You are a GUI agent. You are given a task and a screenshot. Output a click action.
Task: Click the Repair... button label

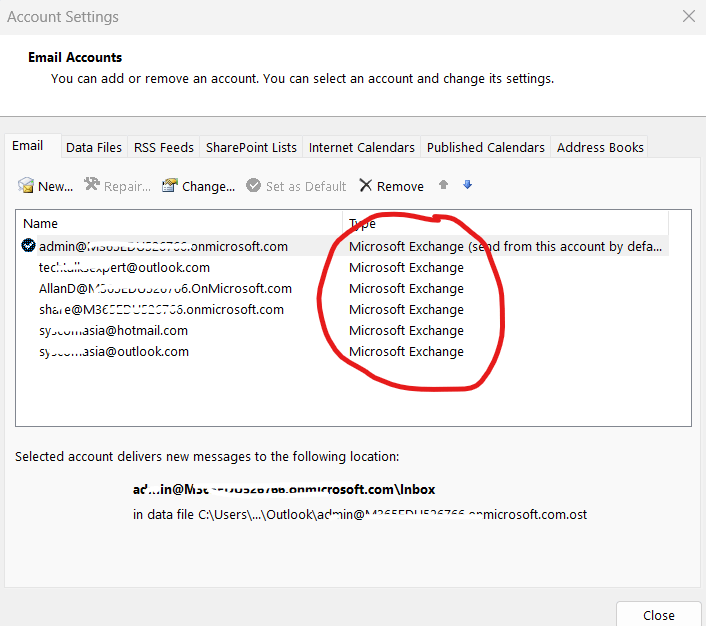[x=127, y=186]
